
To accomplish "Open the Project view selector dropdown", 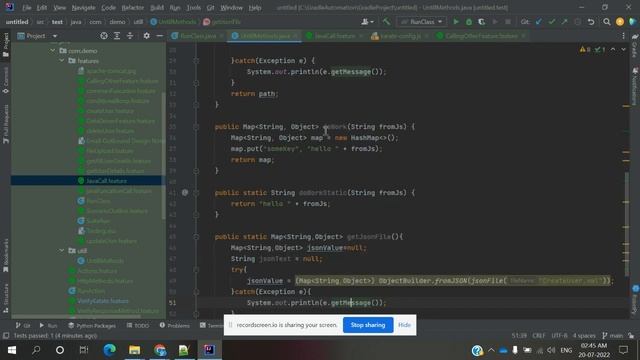I will point(37,36).
